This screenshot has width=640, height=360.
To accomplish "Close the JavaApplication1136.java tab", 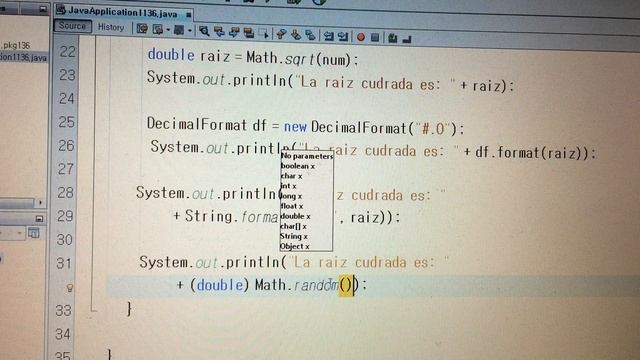I will tap(189, 15).
